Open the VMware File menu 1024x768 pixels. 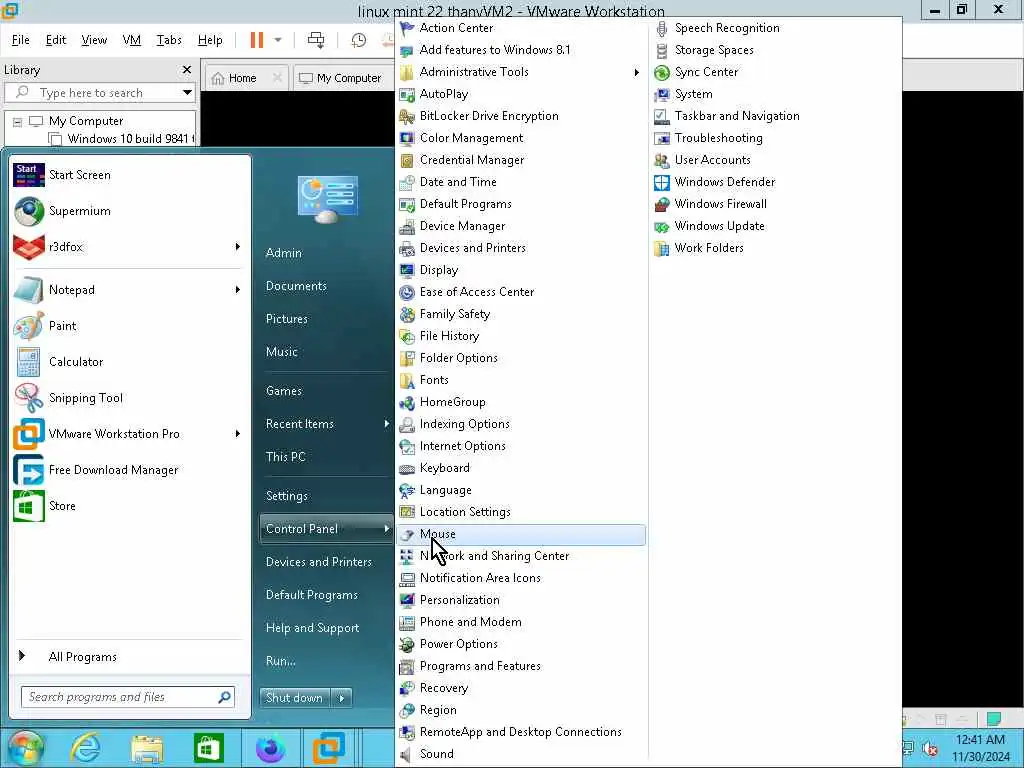click(20, 40)
